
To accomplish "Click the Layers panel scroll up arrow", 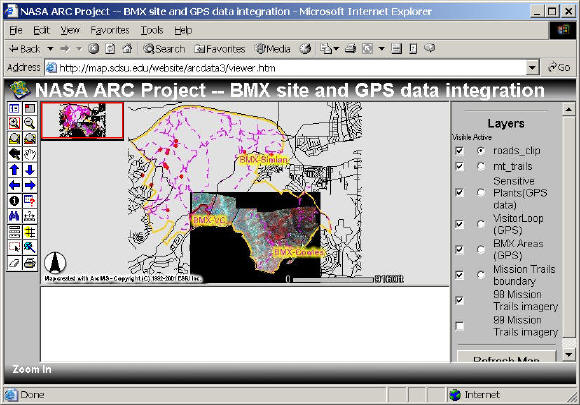I will (568, 109).
